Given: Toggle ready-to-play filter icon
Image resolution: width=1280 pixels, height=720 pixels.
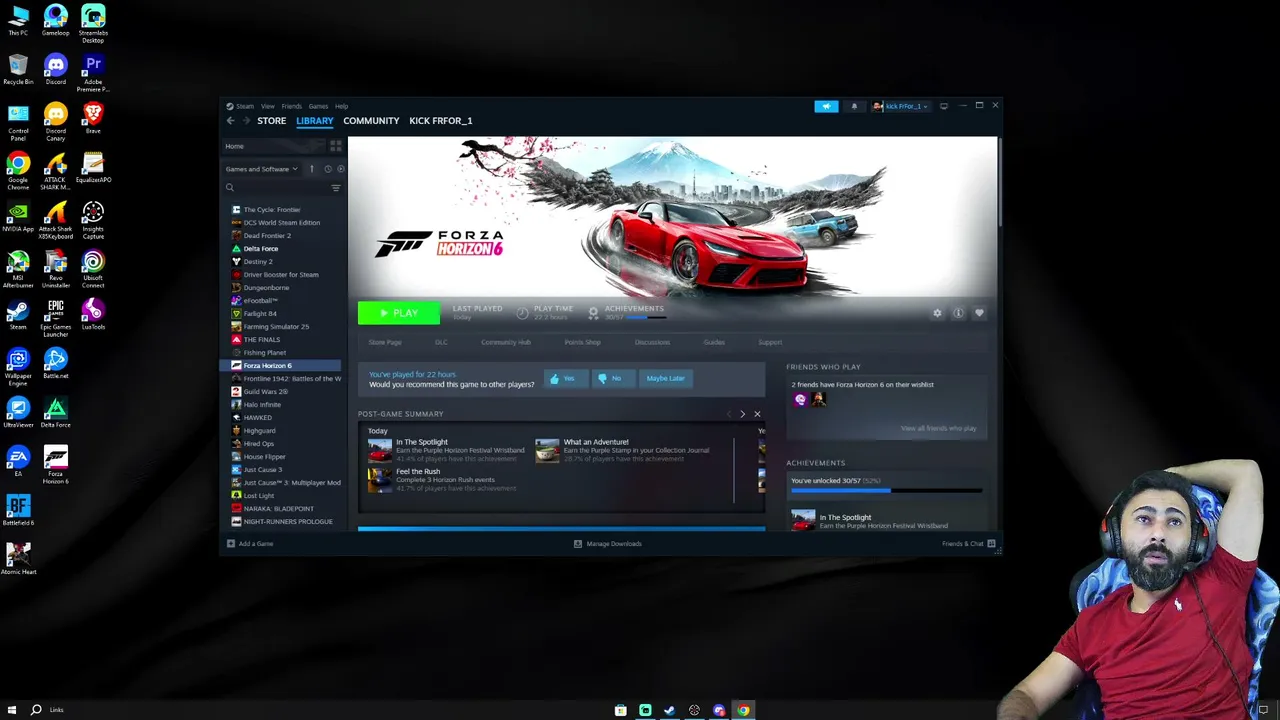Looking at the screenshot, I should pos(340,169).
